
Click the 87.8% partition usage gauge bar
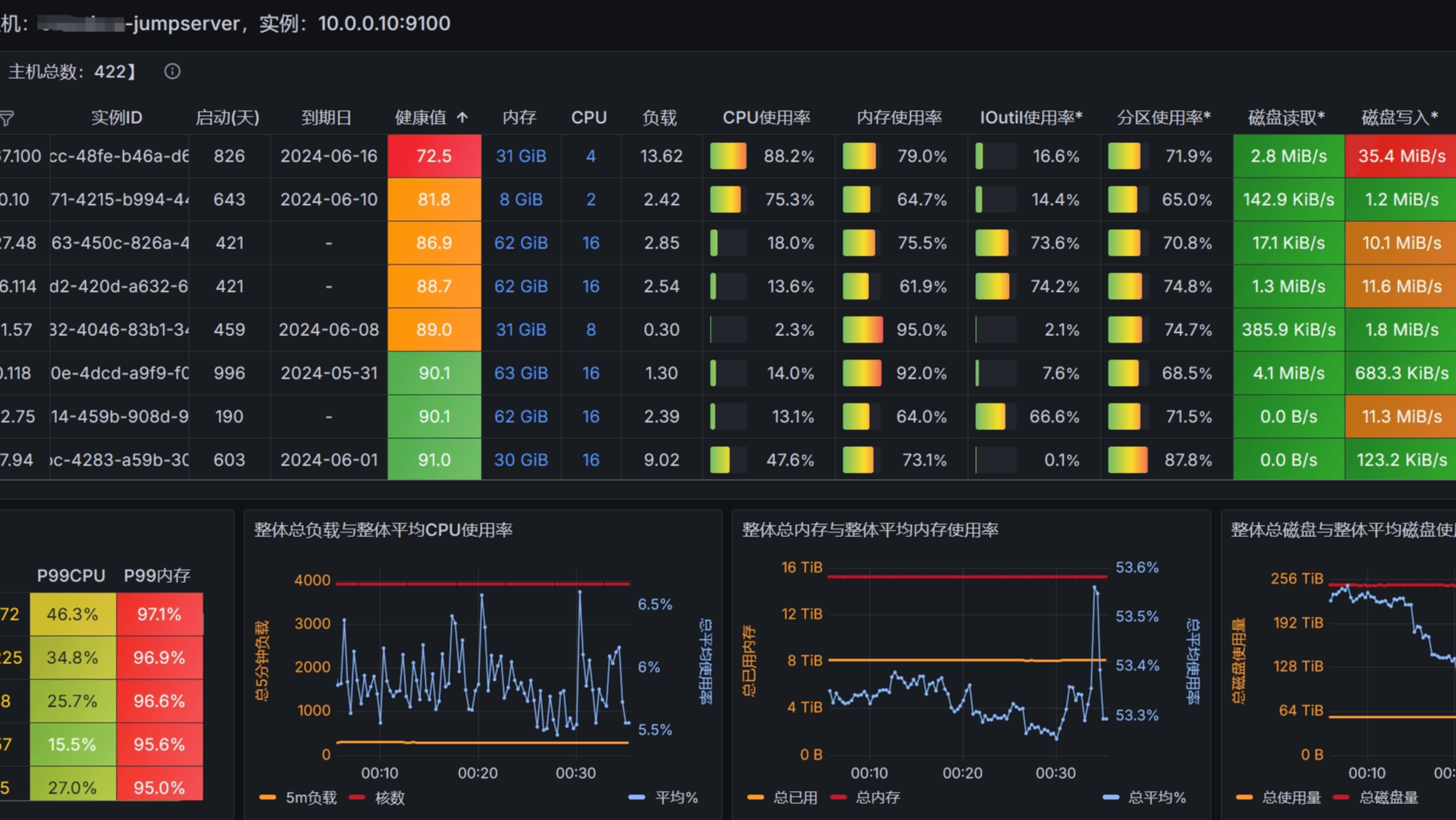[1128, 460]
